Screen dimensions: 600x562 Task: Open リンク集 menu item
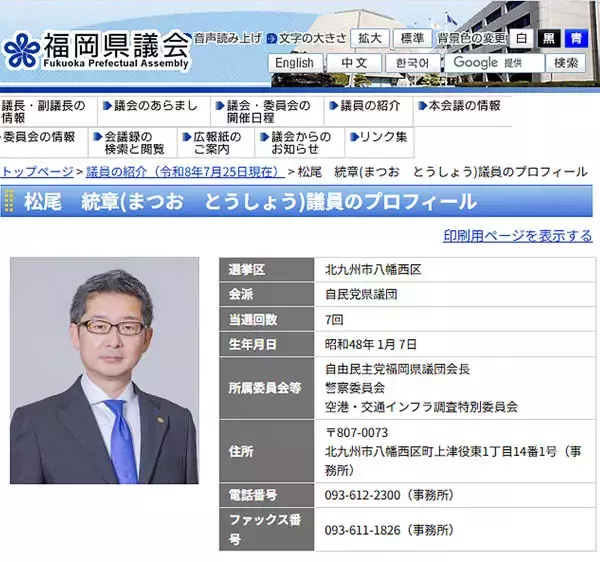point(383,137)
